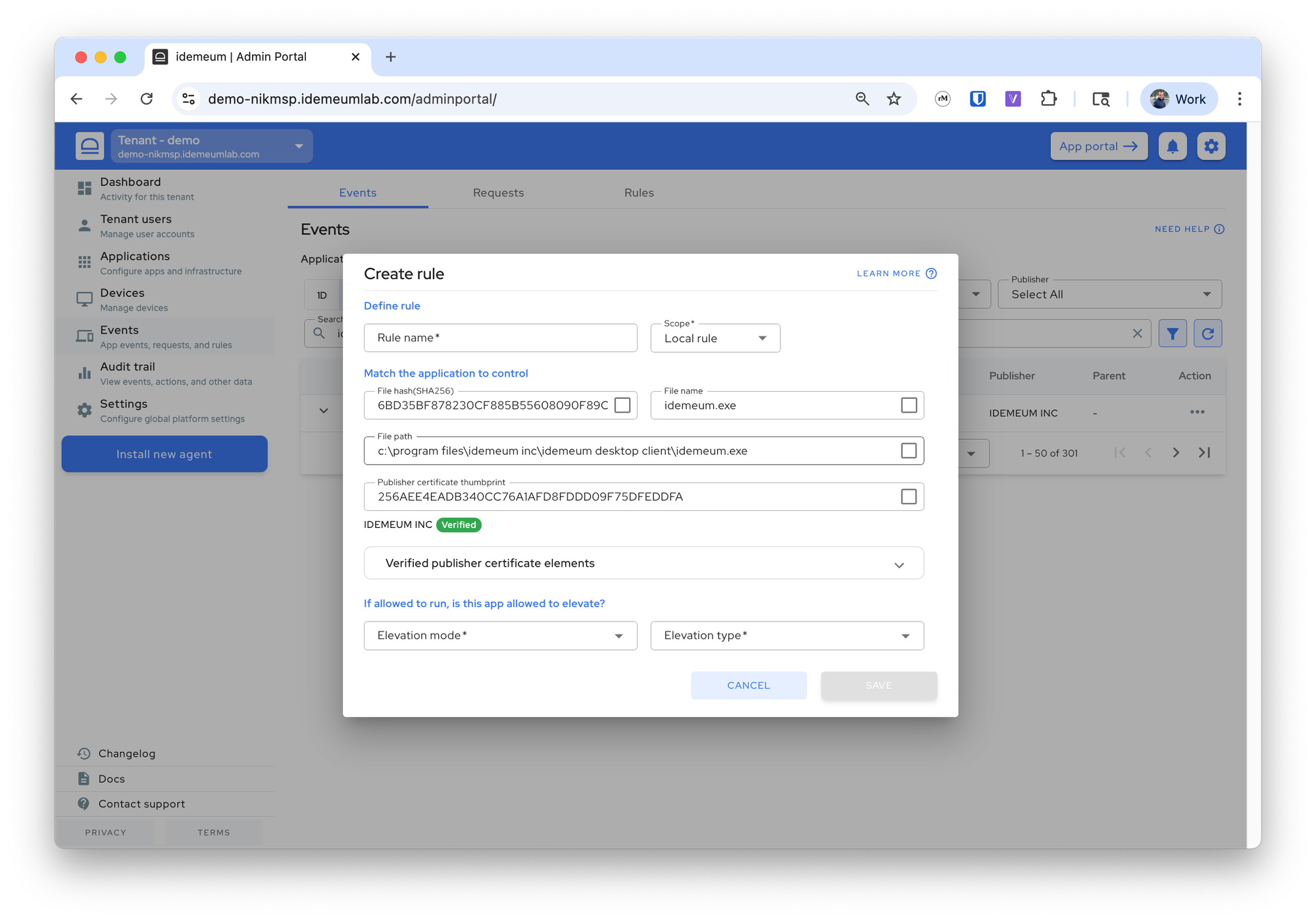Viewport: 1316px width, 921px height.
Task: Click the Contact support help icon
Action: click(x=84, y=804)
